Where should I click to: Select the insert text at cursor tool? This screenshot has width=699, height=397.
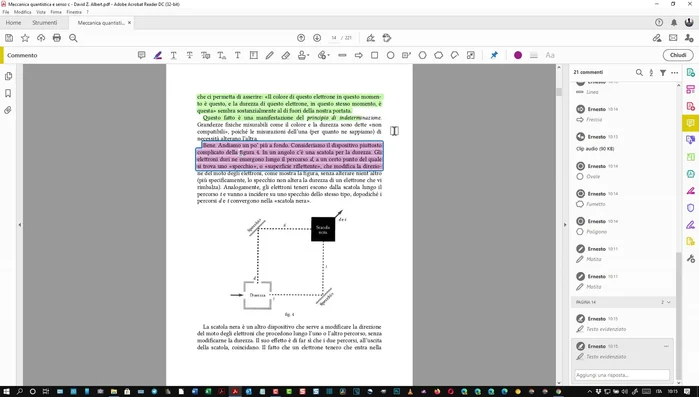(222, 55)
